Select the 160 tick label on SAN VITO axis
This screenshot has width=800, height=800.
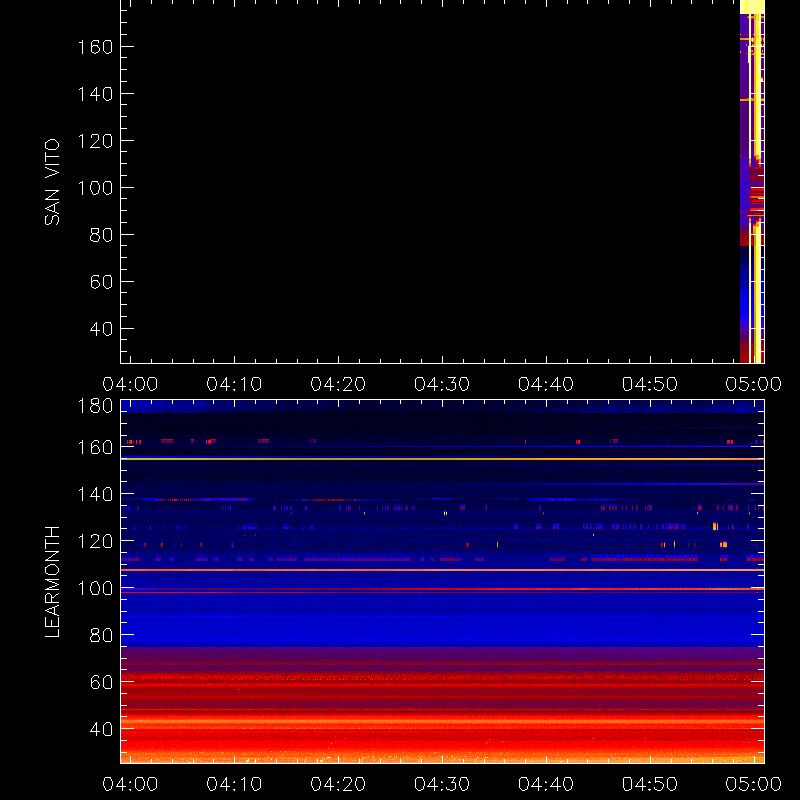coord(95,47)
